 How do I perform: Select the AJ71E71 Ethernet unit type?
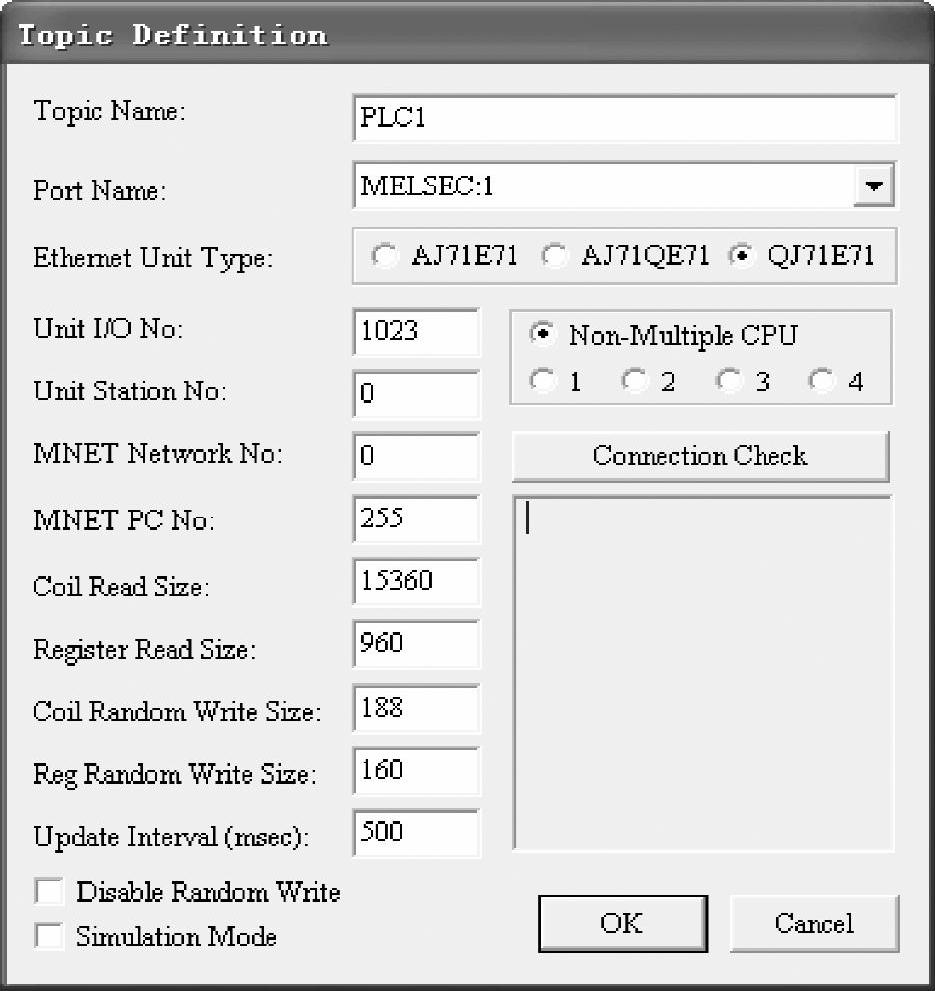(385, 256)
